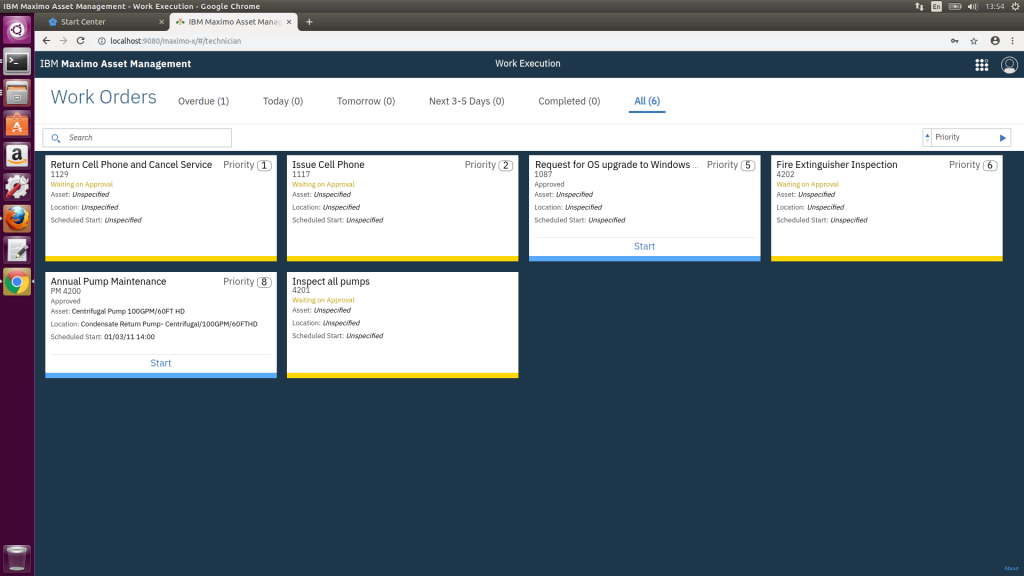The height and width of the screenshot is (576, 1024).
Task: Open the Trash from the dock
Action: point(17,558)
